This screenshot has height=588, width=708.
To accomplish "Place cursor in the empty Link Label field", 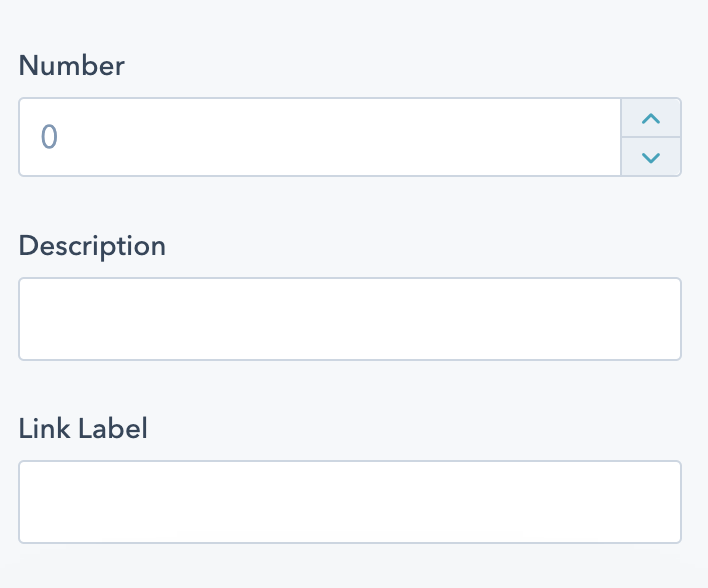I will click(350, 502).
